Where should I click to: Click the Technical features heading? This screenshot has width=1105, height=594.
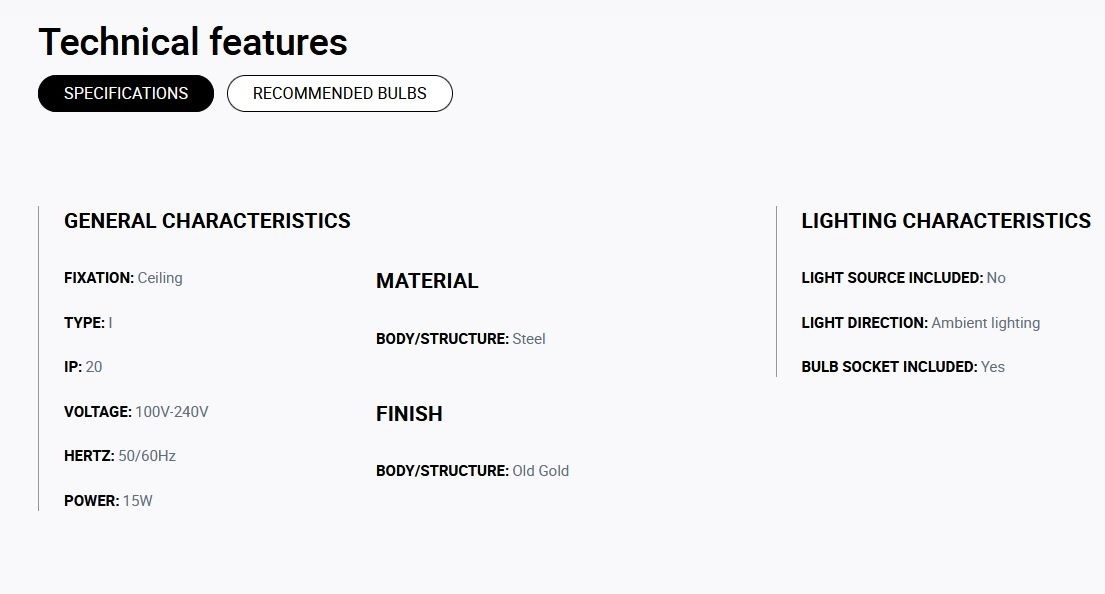[x=193, y=42]
